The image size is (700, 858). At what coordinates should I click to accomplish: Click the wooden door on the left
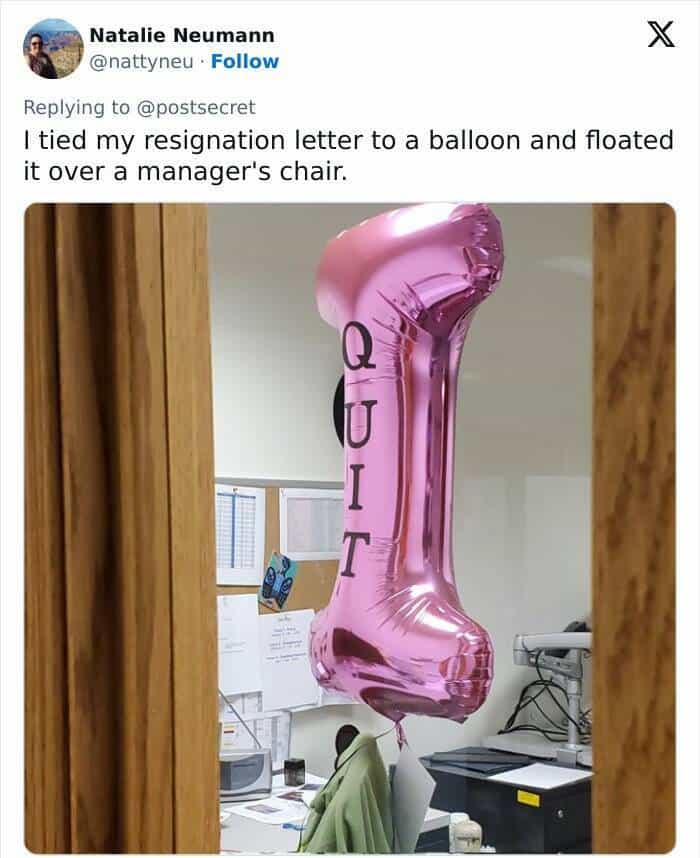click(120, 527)
